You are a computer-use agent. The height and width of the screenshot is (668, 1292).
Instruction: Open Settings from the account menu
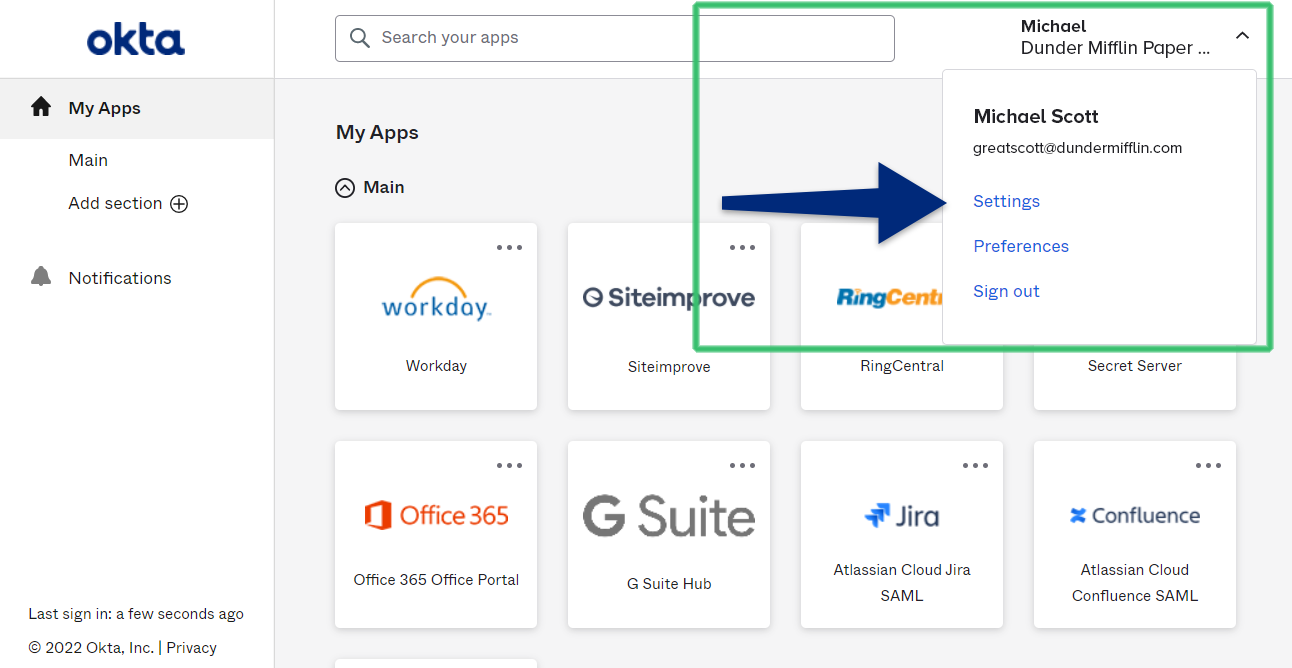(1006, 201)
